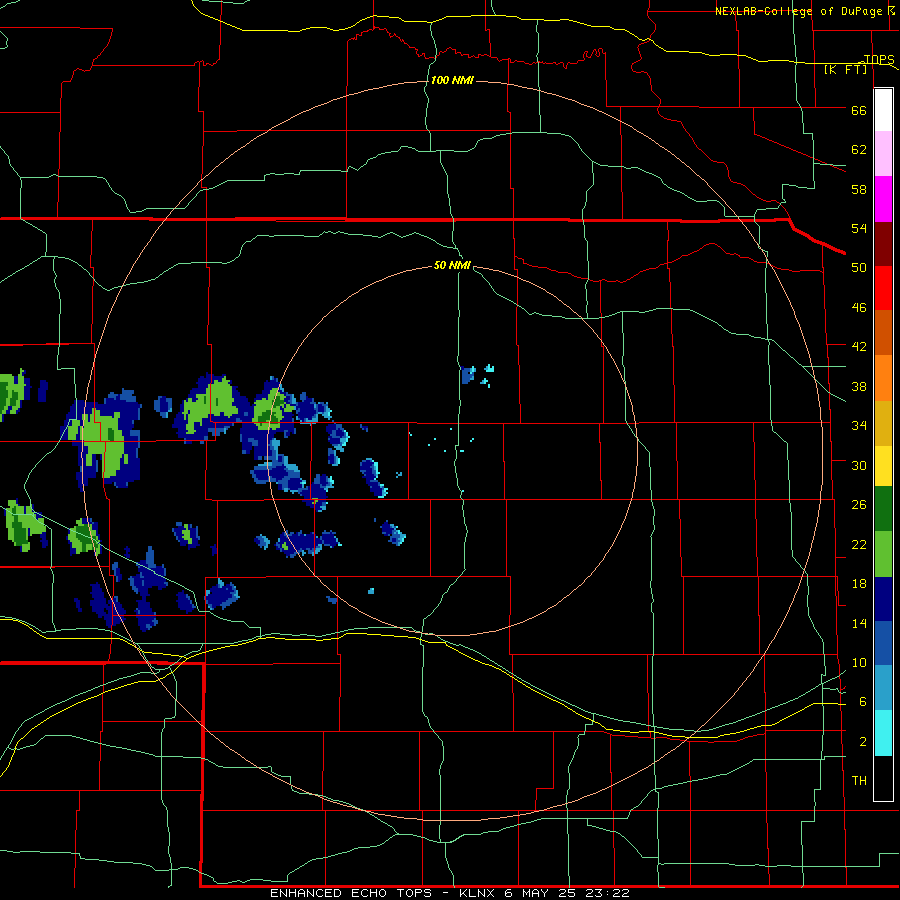Click legend value '22'
Viewport: 900px width, 900px height.
859,545
